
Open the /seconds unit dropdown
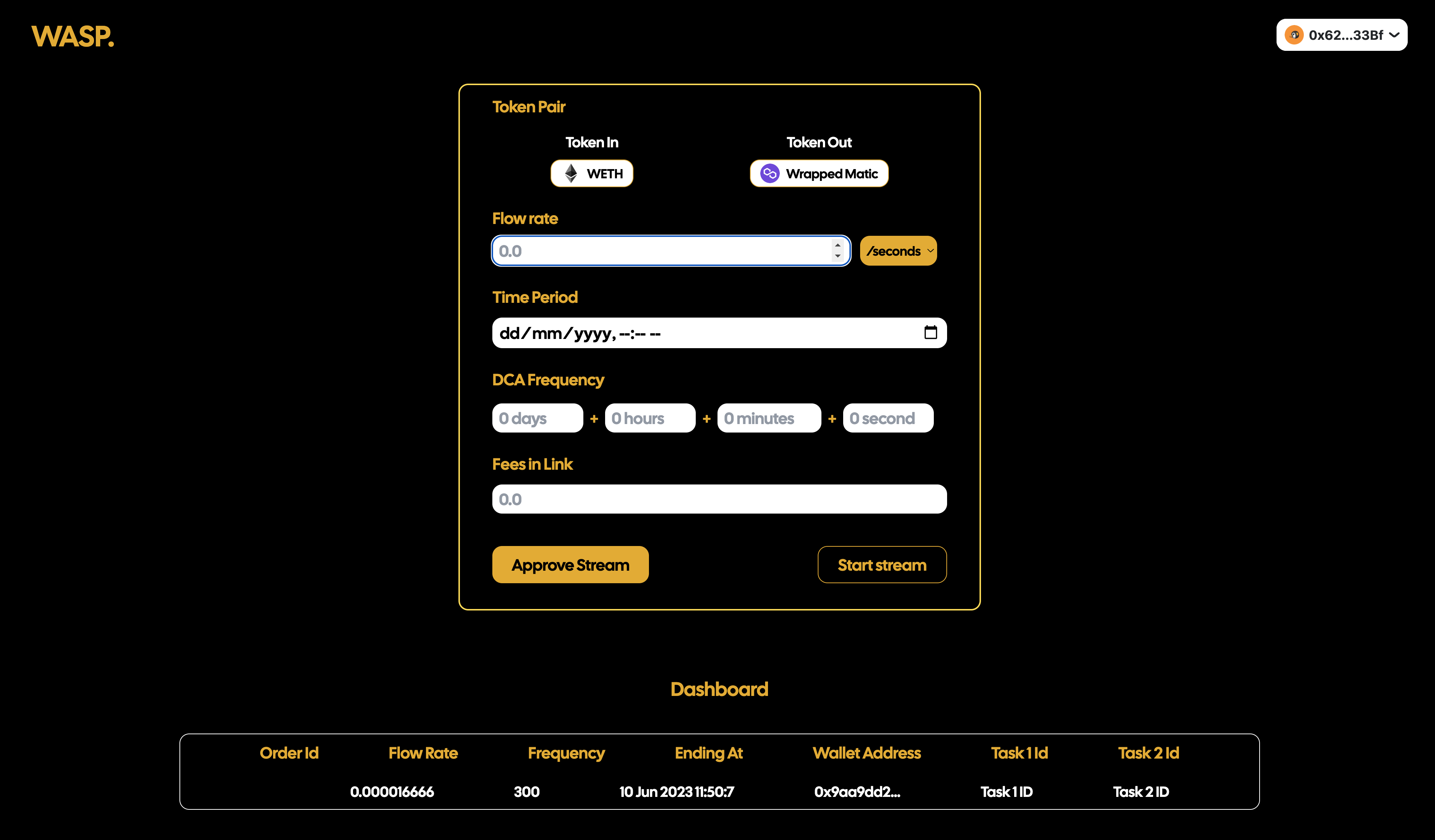click(898, 251)
